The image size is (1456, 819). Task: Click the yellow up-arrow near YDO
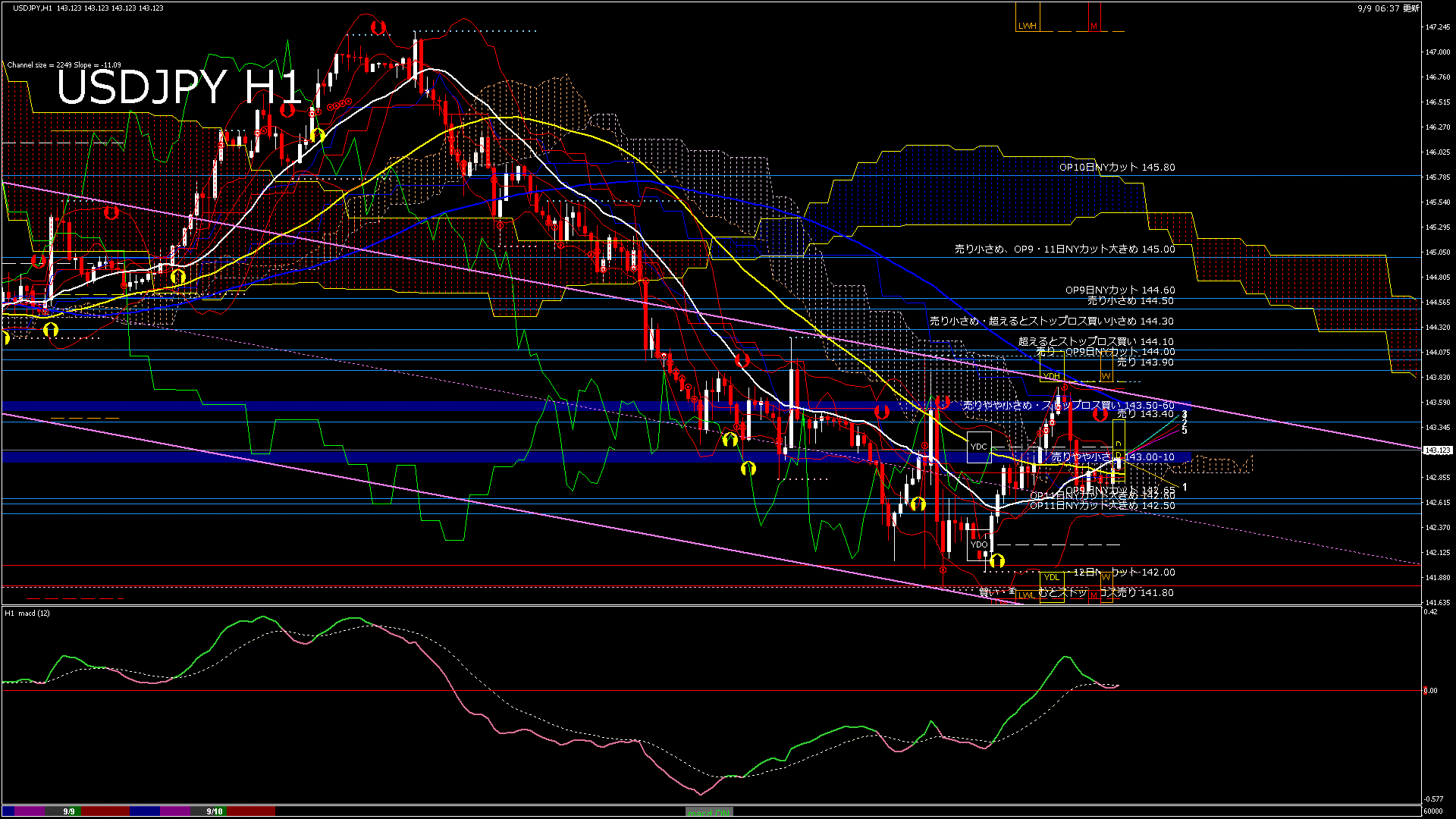(x=997, y=561)
